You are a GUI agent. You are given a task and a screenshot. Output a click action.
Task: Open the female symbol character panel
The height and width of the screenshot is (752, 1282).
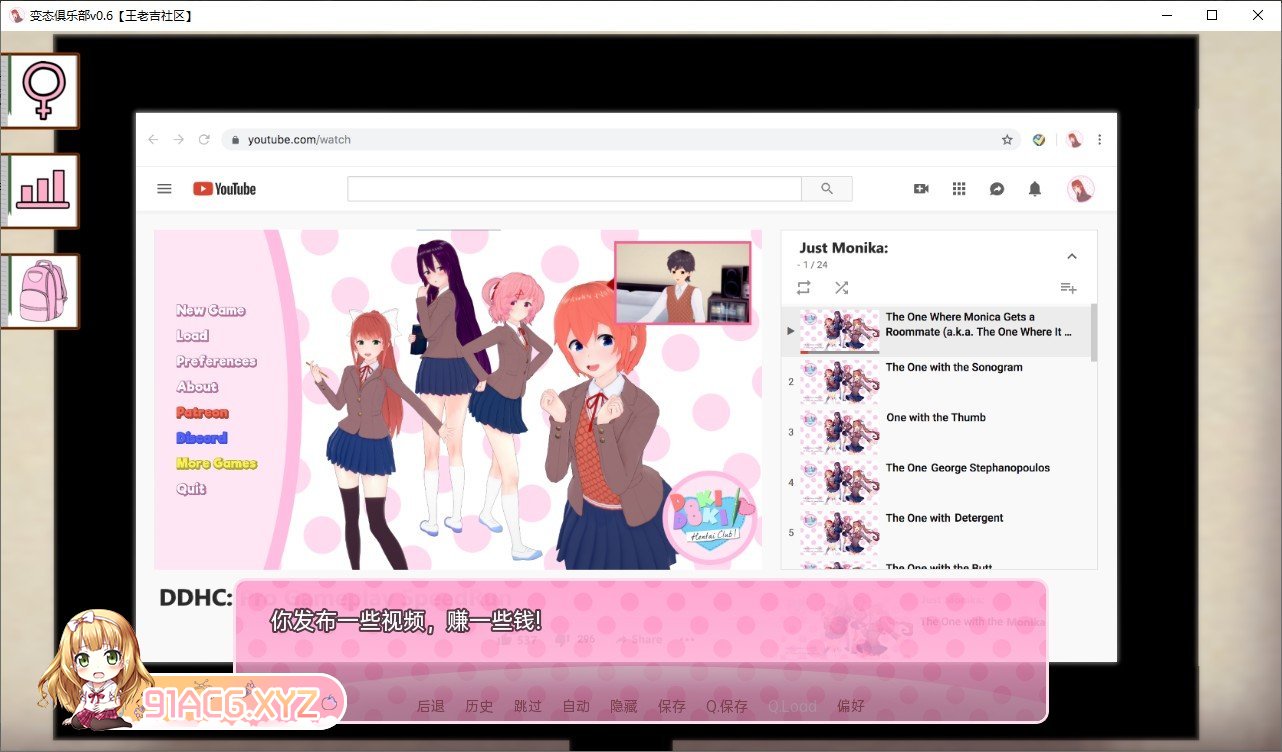click(42, 91)
